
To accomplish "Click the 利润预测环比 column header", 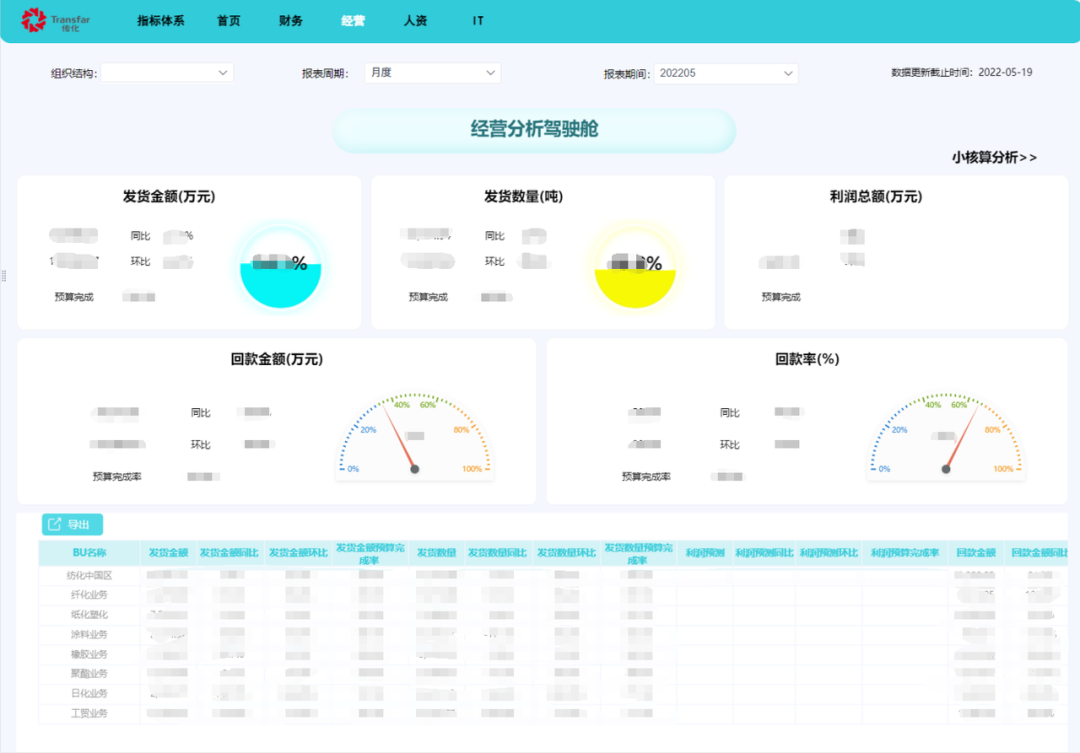I will pos(829,553).
